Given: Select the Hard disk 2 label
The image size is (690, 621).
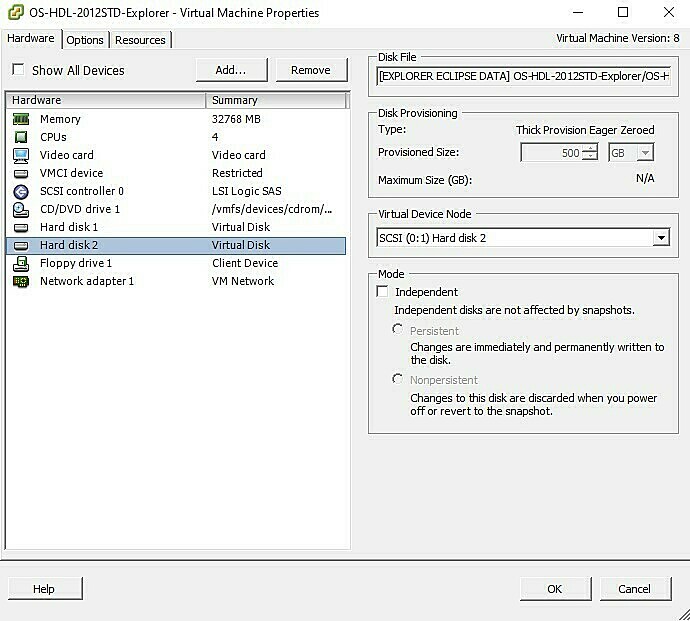Looking at the screenshot, I should tap(69, 245).
